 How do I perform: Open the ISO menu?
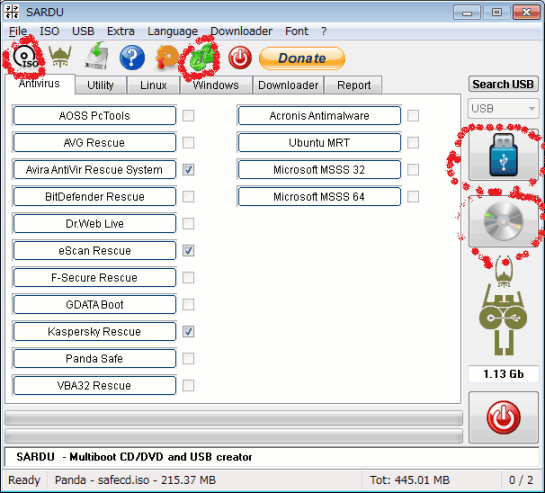coord(49,31)
